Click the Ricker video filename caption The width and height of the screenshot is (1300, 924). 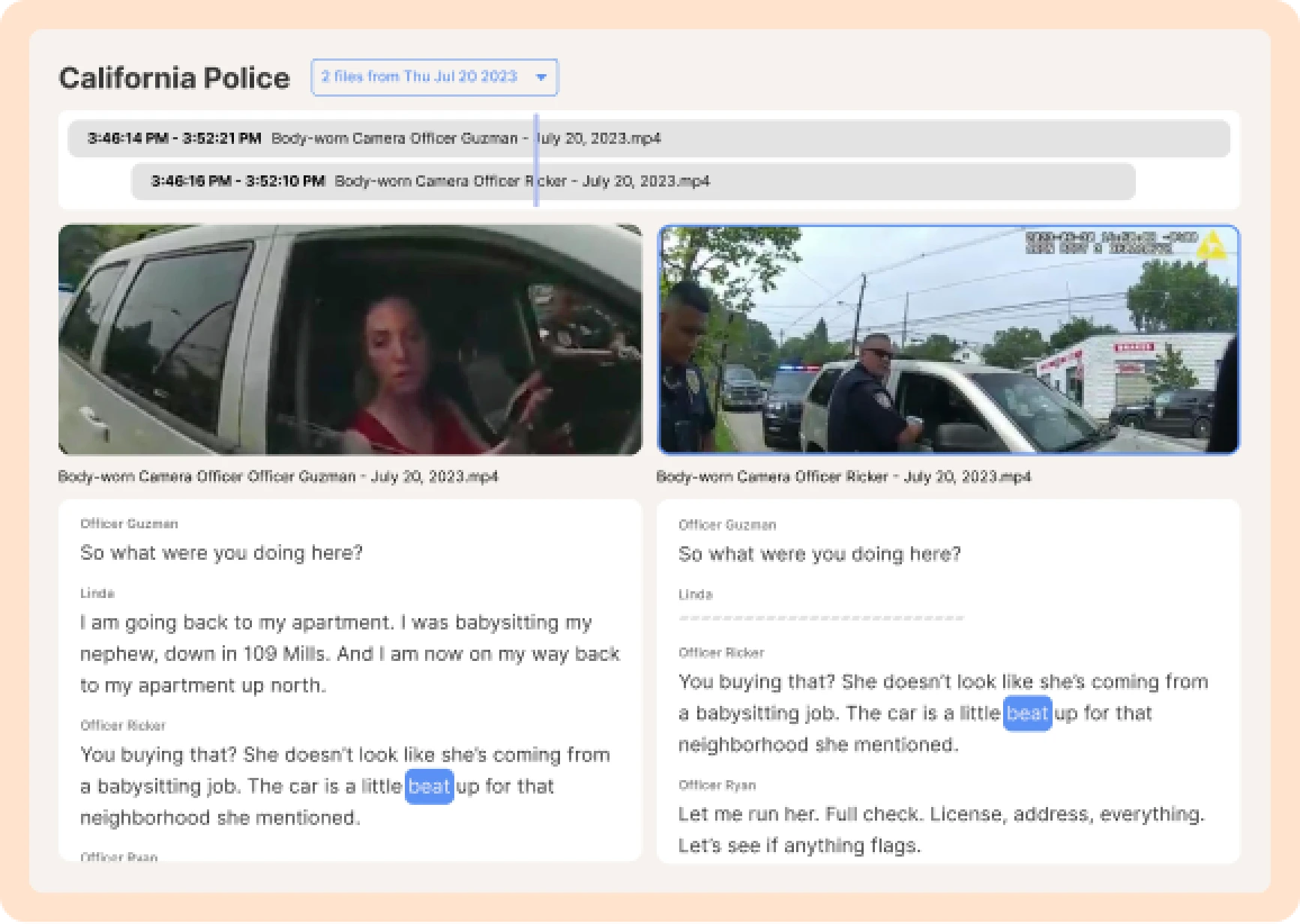pos(843,477)
